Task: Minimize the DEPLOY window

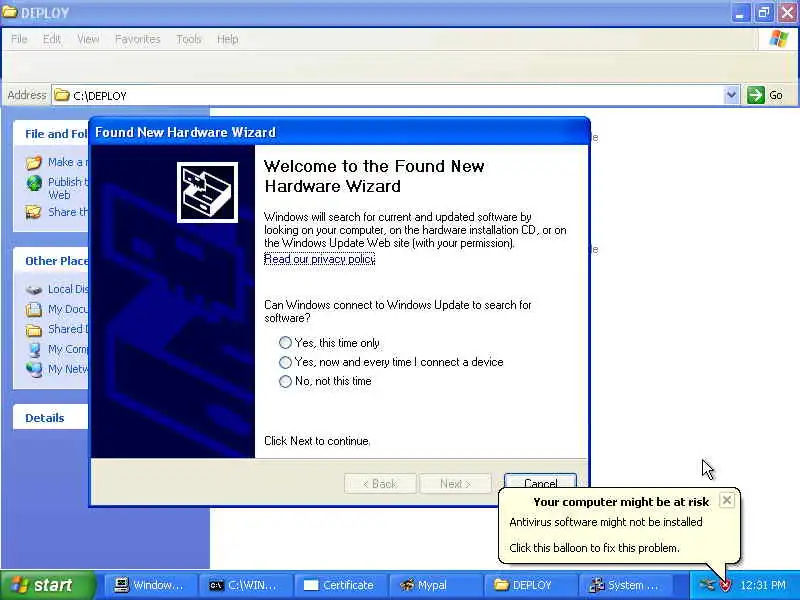Action: pos(740,13)
